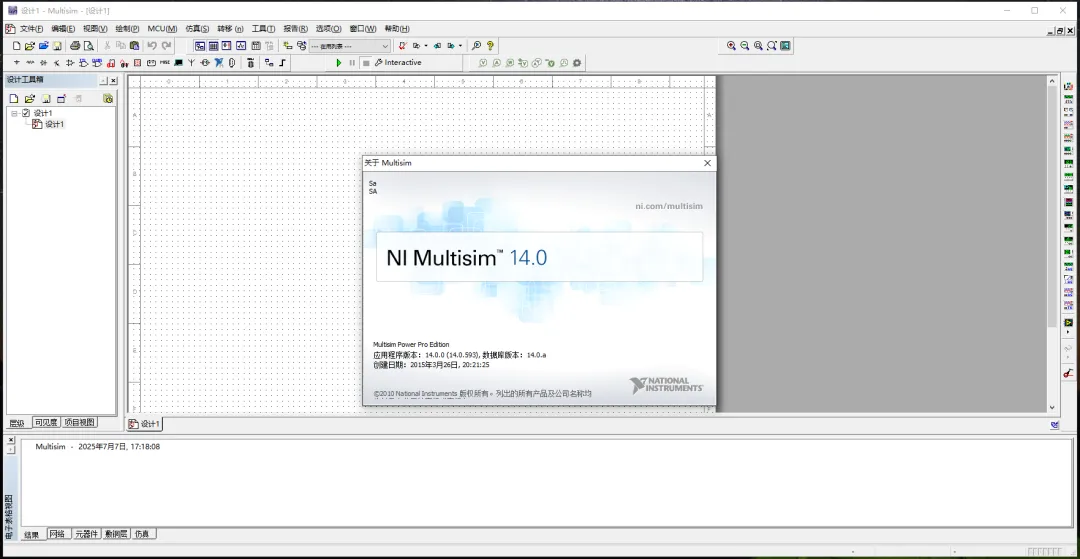Open simulation settings gear icon
The height and width of the screenshot is (559, 1080).
pyautogui.click(x=577, y=63)
